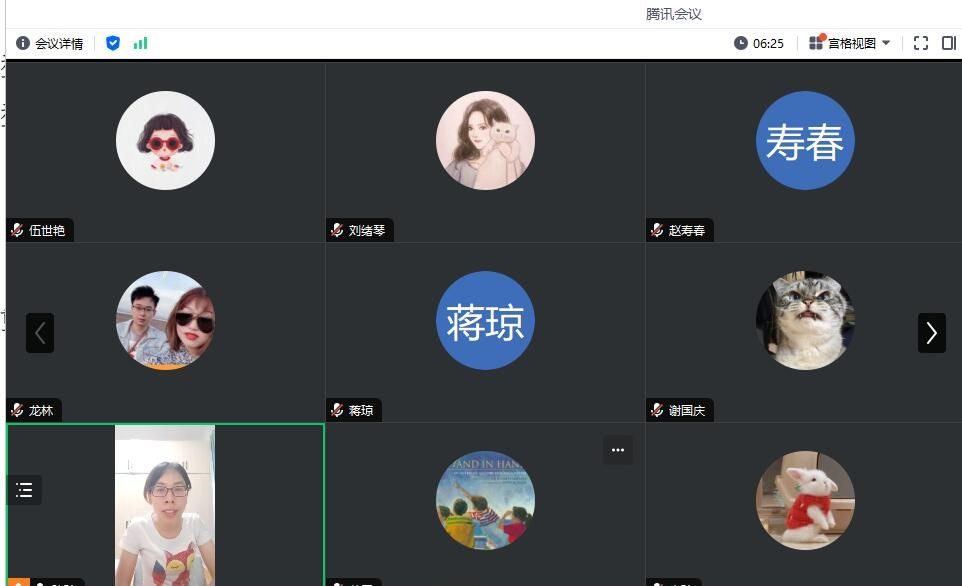The height and width of the screenshot is (586, 962).
Task: Go to next page of participants
Action: click(931, 333)
